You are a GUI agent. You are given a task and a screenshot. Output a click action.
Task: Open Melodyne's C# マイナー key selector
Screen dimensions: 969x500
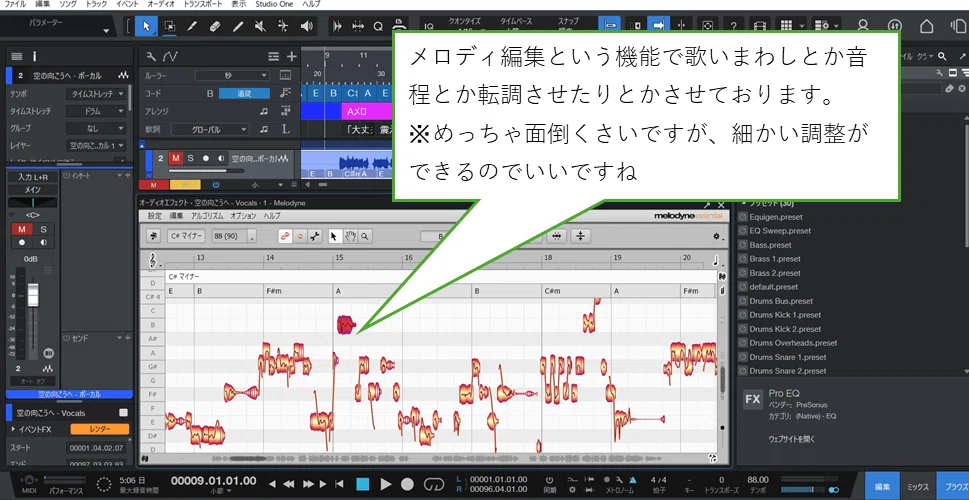point(186,236)
